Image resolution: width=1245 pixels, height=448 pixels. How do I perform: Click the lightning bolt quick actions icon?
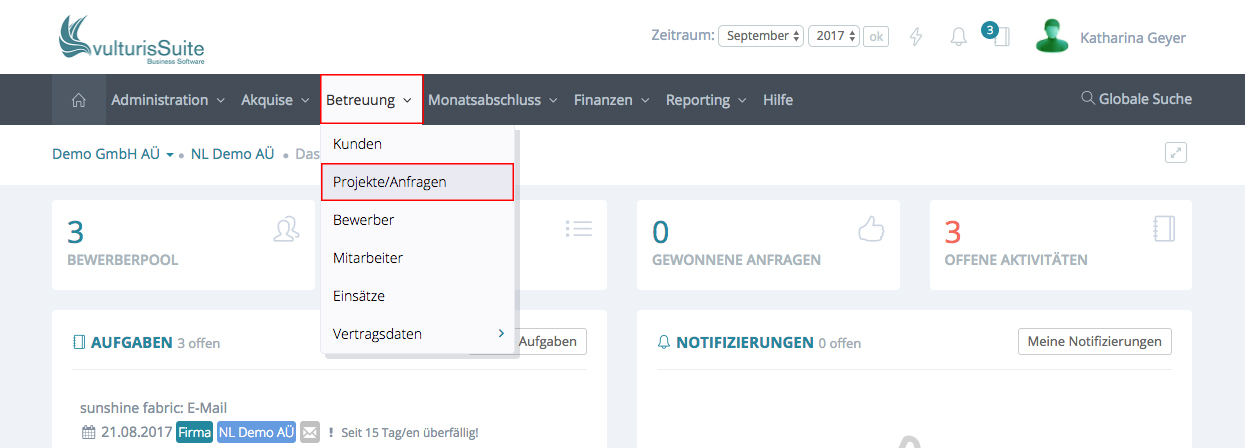[x=915, y=37]
